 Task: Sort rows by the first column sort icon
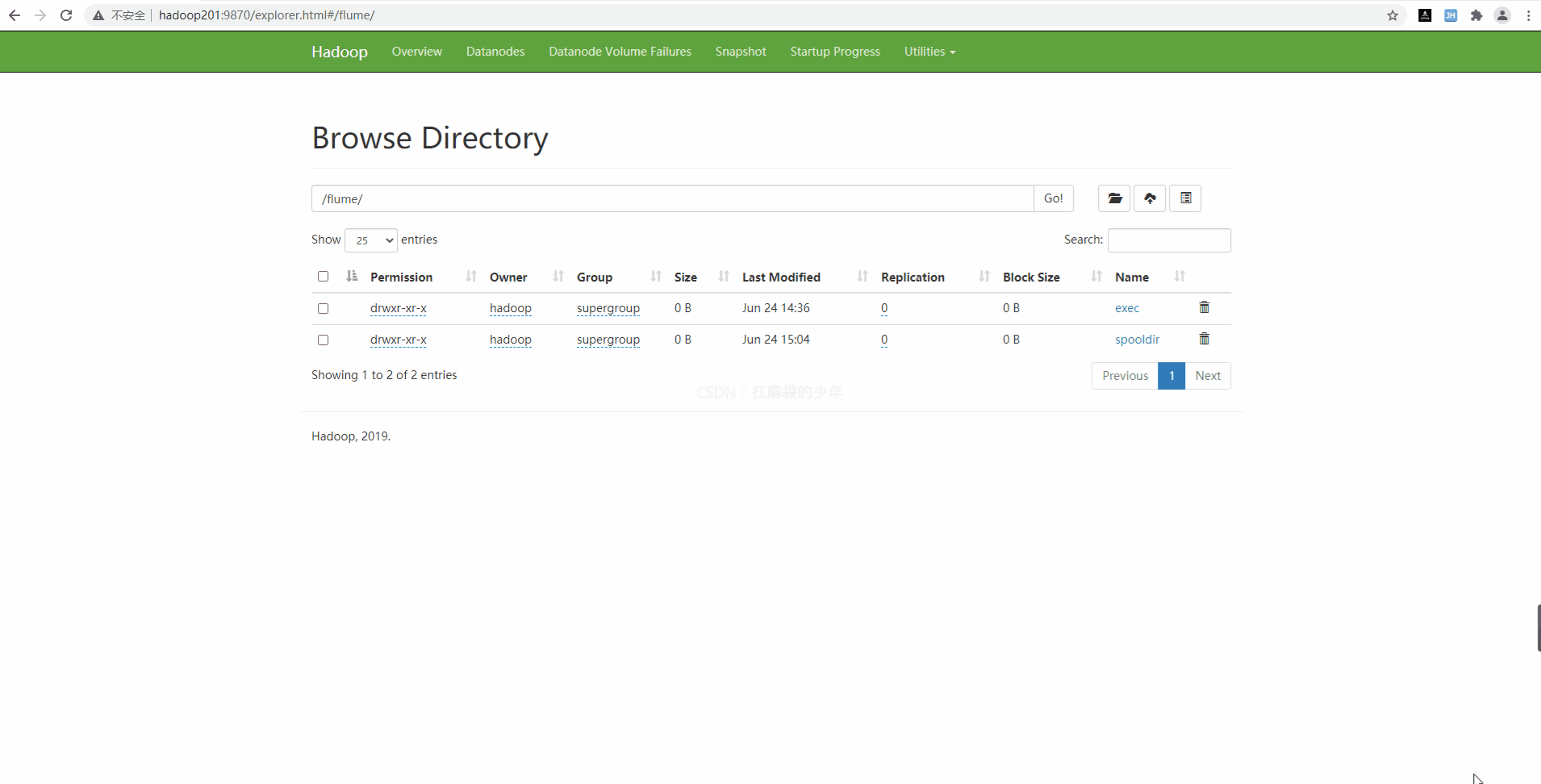352,277
